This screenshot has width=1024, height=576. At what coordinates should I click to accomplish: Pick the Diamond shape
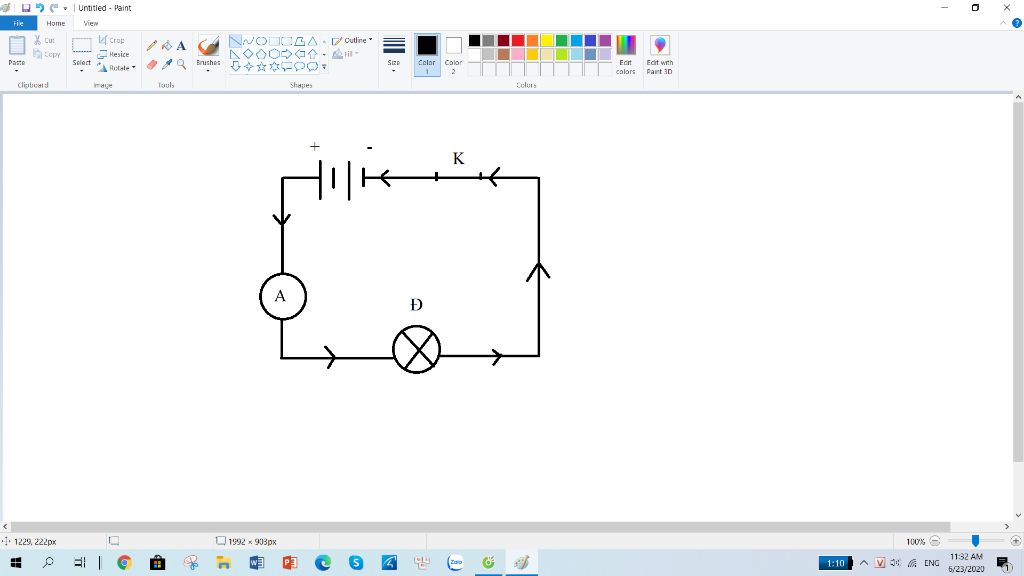pos(248,54)
